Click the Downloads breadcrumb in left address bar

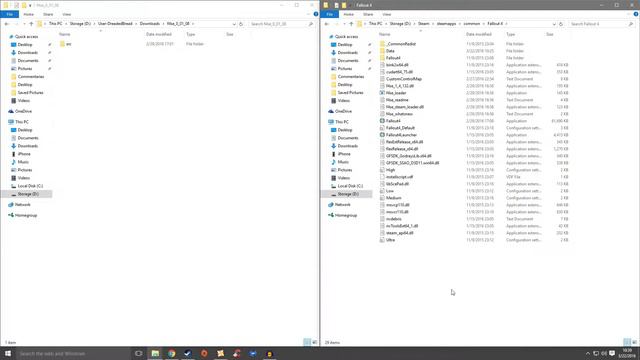(150, 24)
